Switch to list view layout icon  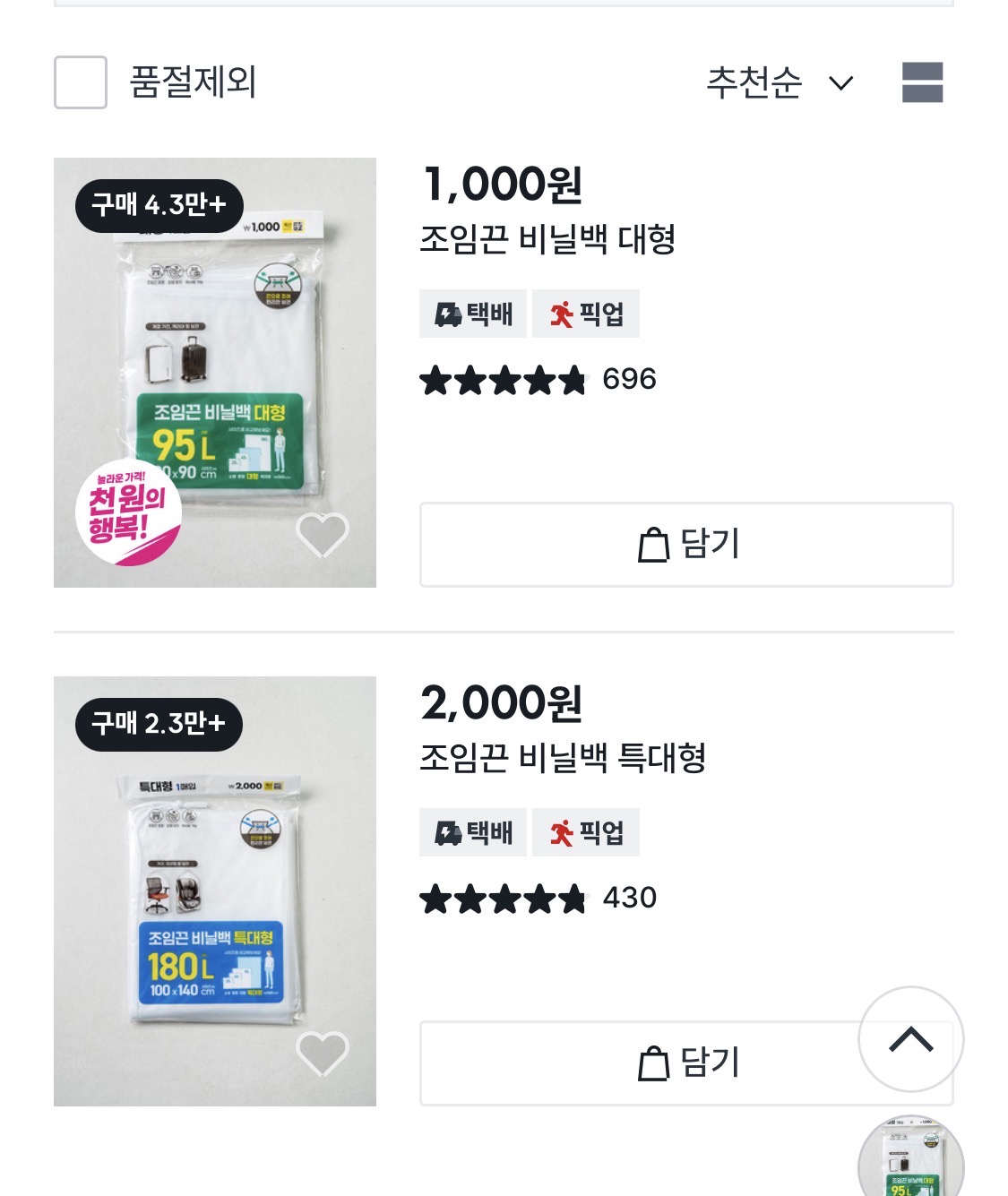922,82
